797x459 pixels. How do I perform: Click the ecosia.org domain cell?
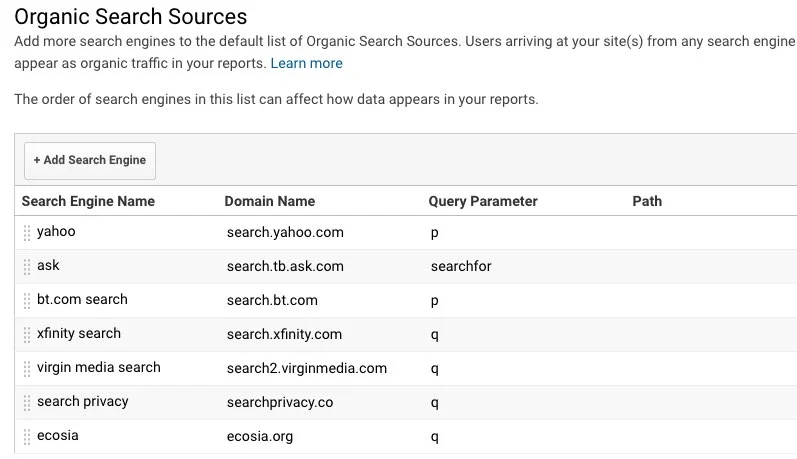click(x=260, y=437)
